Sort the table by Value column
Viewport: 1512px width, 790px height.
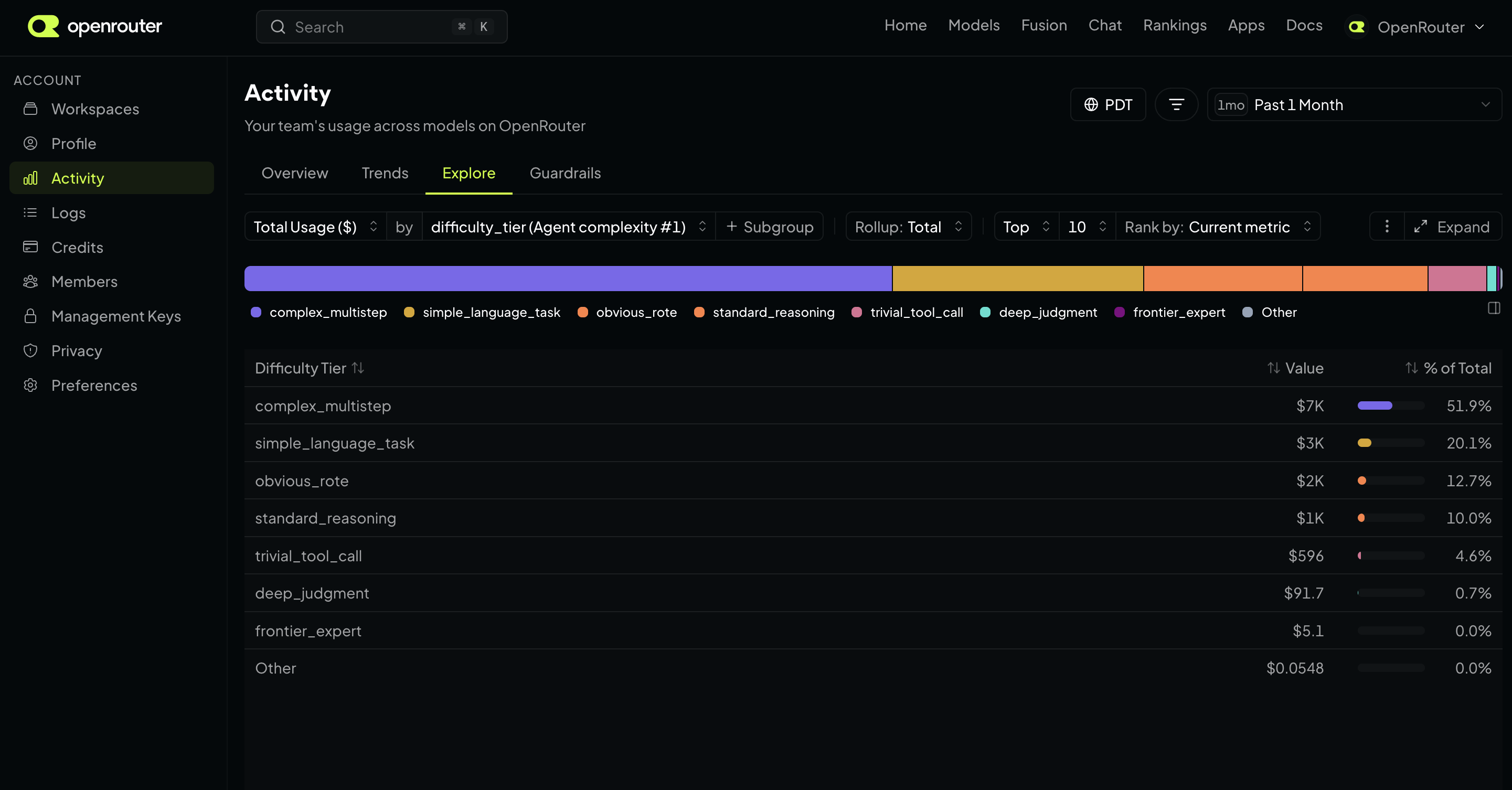[x=1295, y=369]
